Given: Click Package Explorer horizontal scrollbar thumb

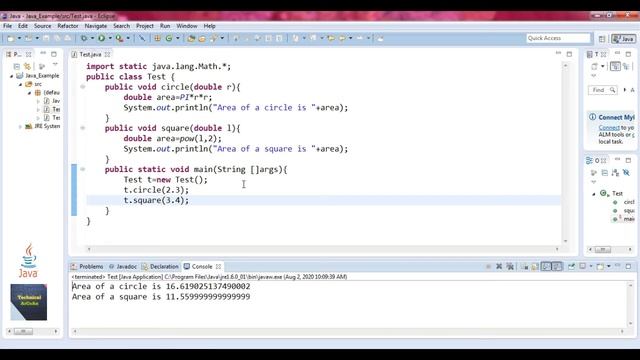Looking at the screenshot, I should tap(23, 331).
